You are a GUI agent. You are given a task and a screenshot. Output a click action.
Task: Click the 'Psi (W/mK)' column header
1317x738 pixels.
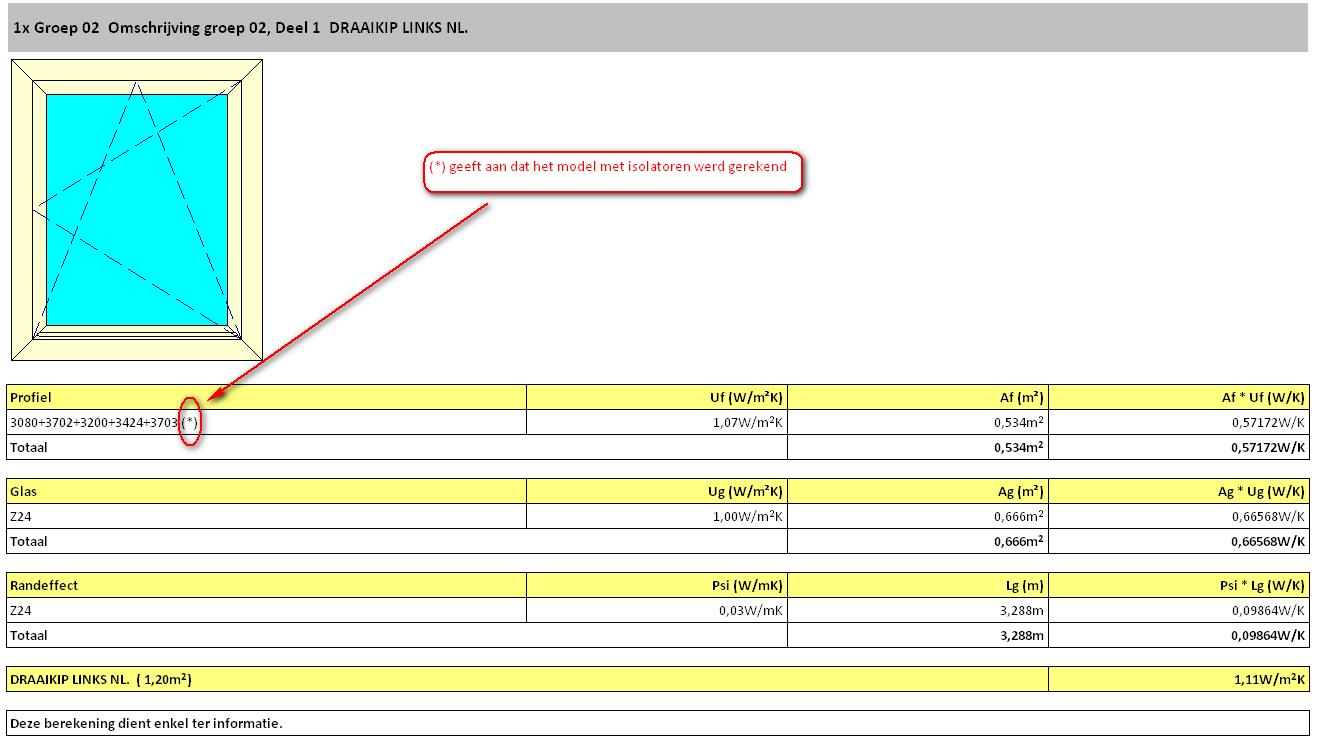[657, 585]
